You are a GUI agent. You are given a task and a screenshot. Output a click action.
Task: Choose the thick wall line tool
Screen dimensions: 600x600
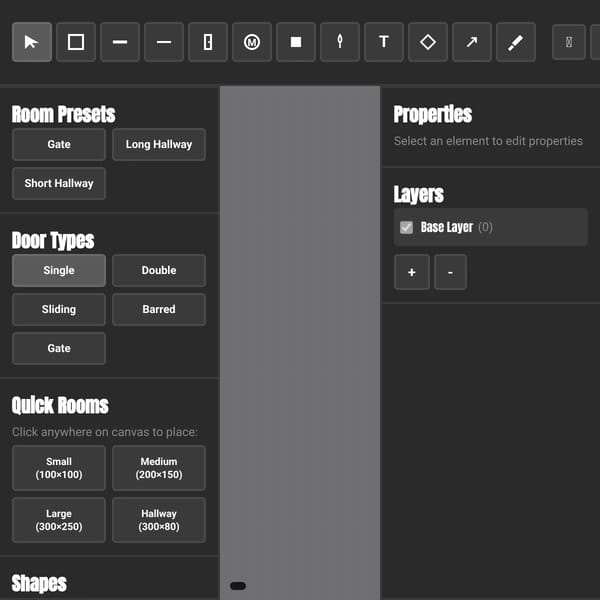pos(120,42)
